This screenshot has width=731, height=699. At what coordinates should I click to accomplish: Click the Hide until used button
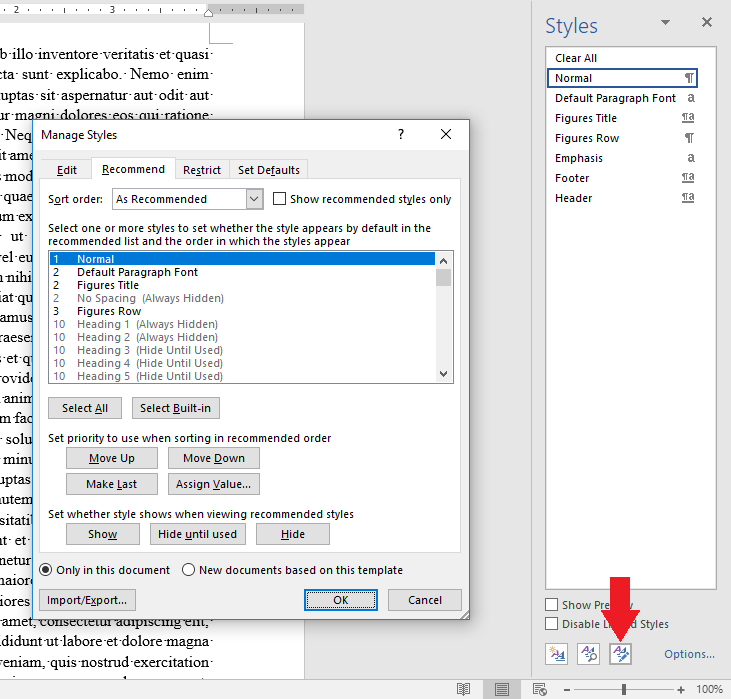tap(198, 534)
